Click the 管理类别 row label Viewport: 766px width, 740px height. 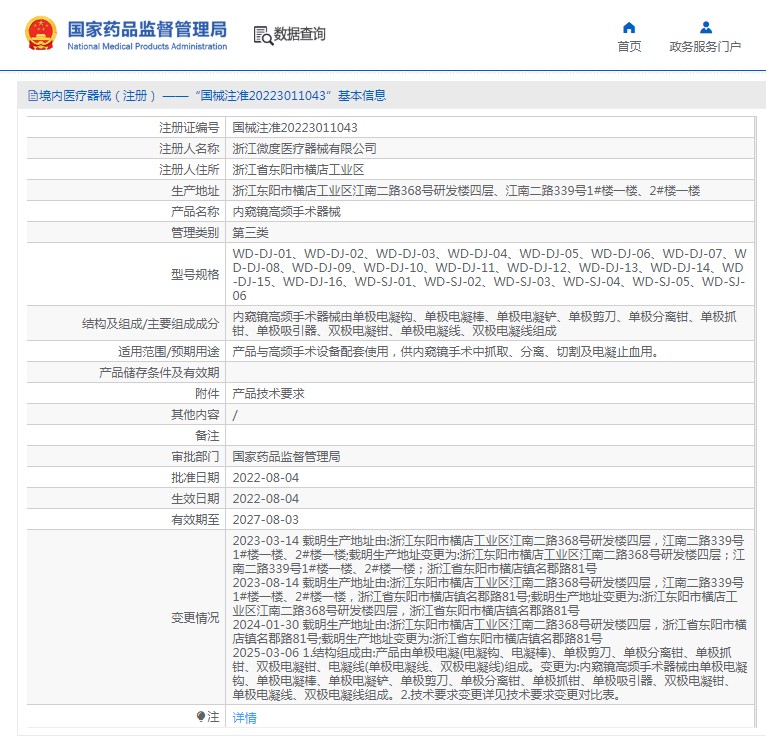pos(195,233)
